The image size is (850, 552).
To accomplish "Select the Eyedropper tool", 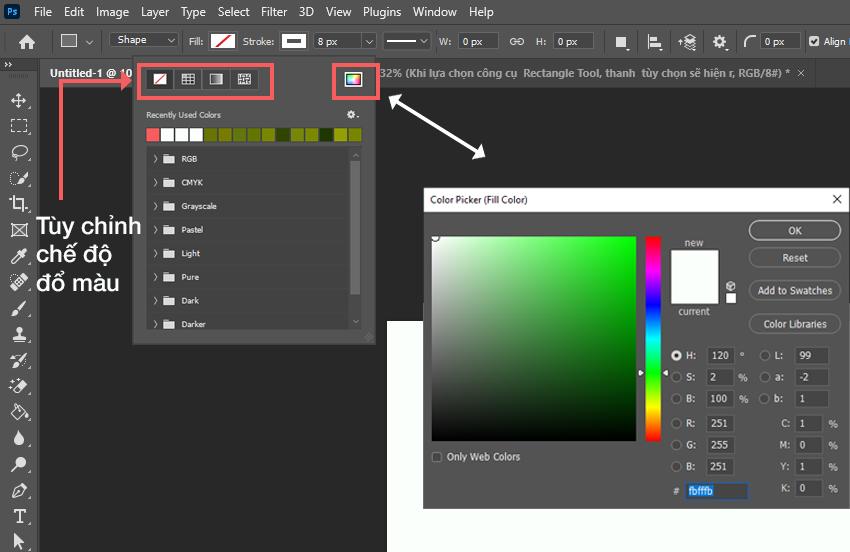I will [x=19, y=256].
